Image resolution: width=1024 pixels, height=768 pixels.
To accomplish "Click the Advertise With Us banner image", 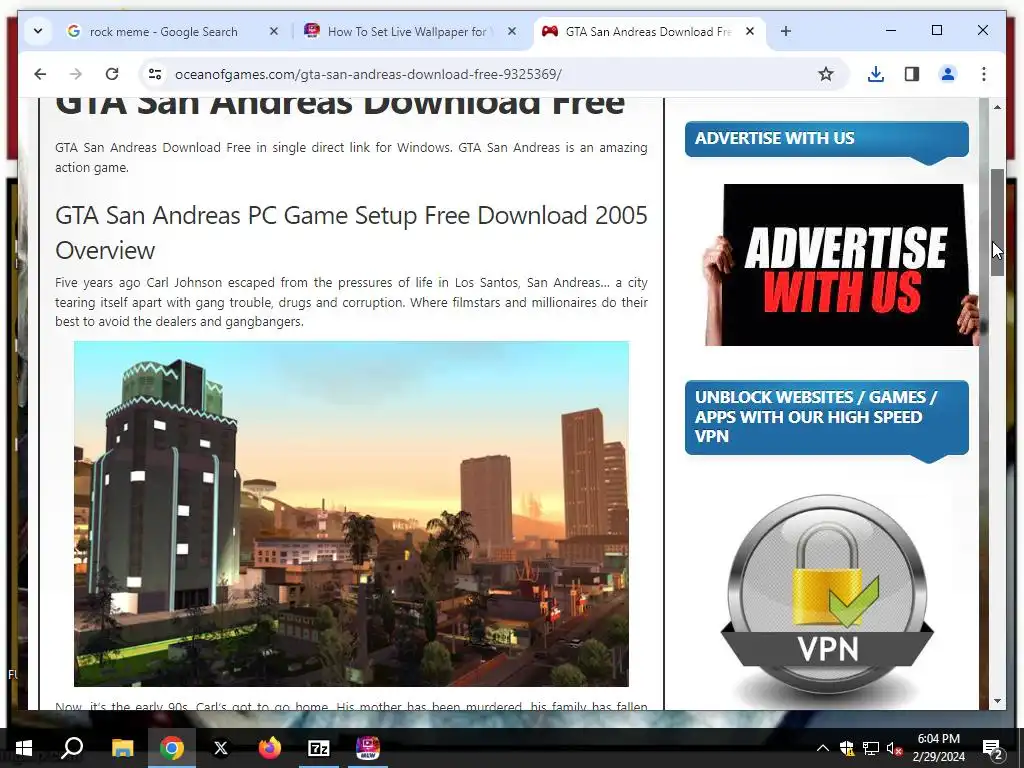I will pyautogui.click(x=841, y=264).
